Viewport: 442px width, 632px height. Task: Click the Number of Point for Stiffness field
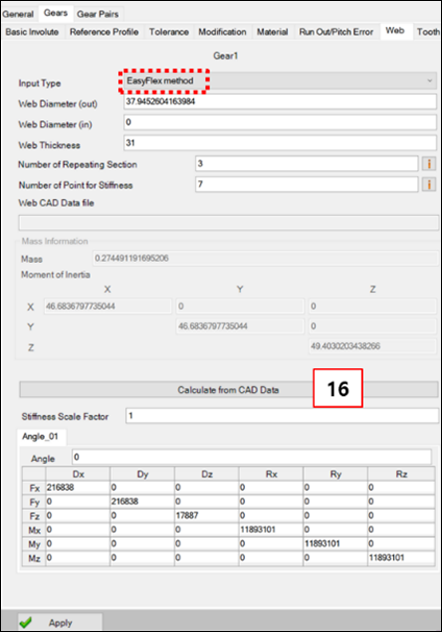click(x=307, y=184)
